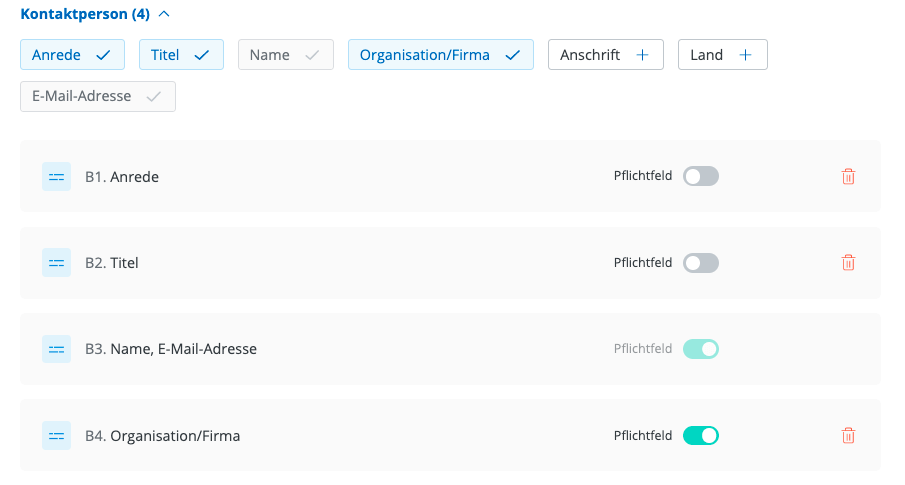Deselect the Titel field chip
Image resolution: width=905 pixels, height=485 pixels.
point(180,55)
